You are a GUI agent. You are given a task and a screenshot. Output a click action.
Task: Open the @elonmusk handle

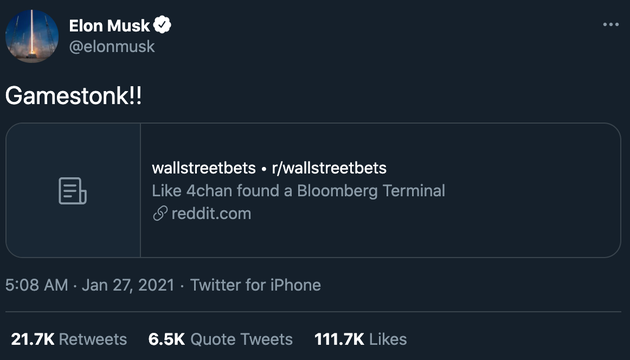tap(112, 47)
